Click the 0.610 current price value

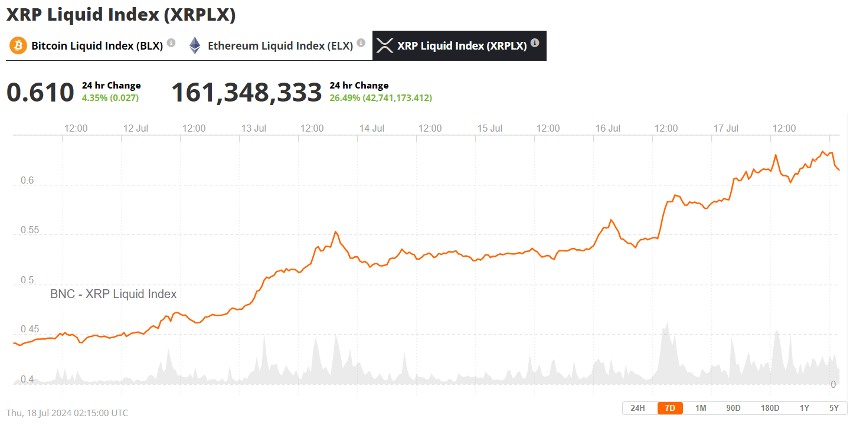40,92
